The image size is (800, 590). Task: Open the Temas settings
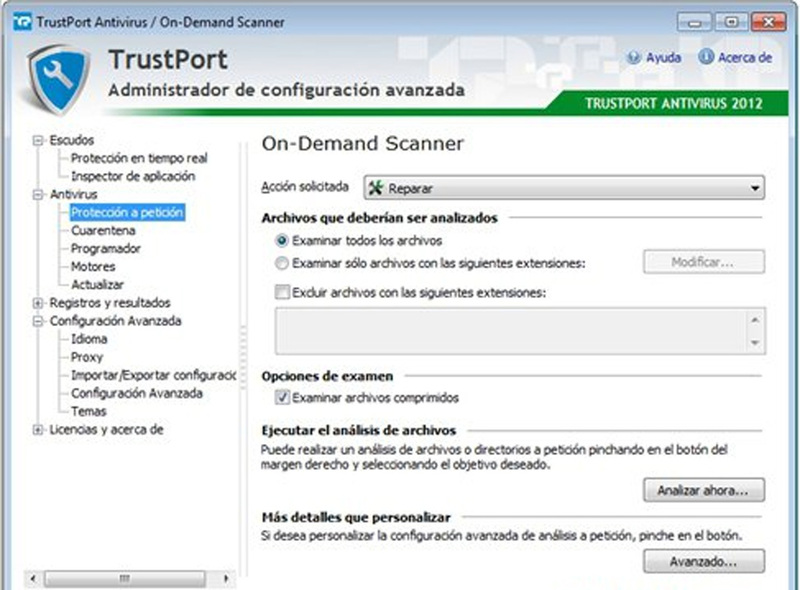[x=89, y=411]
